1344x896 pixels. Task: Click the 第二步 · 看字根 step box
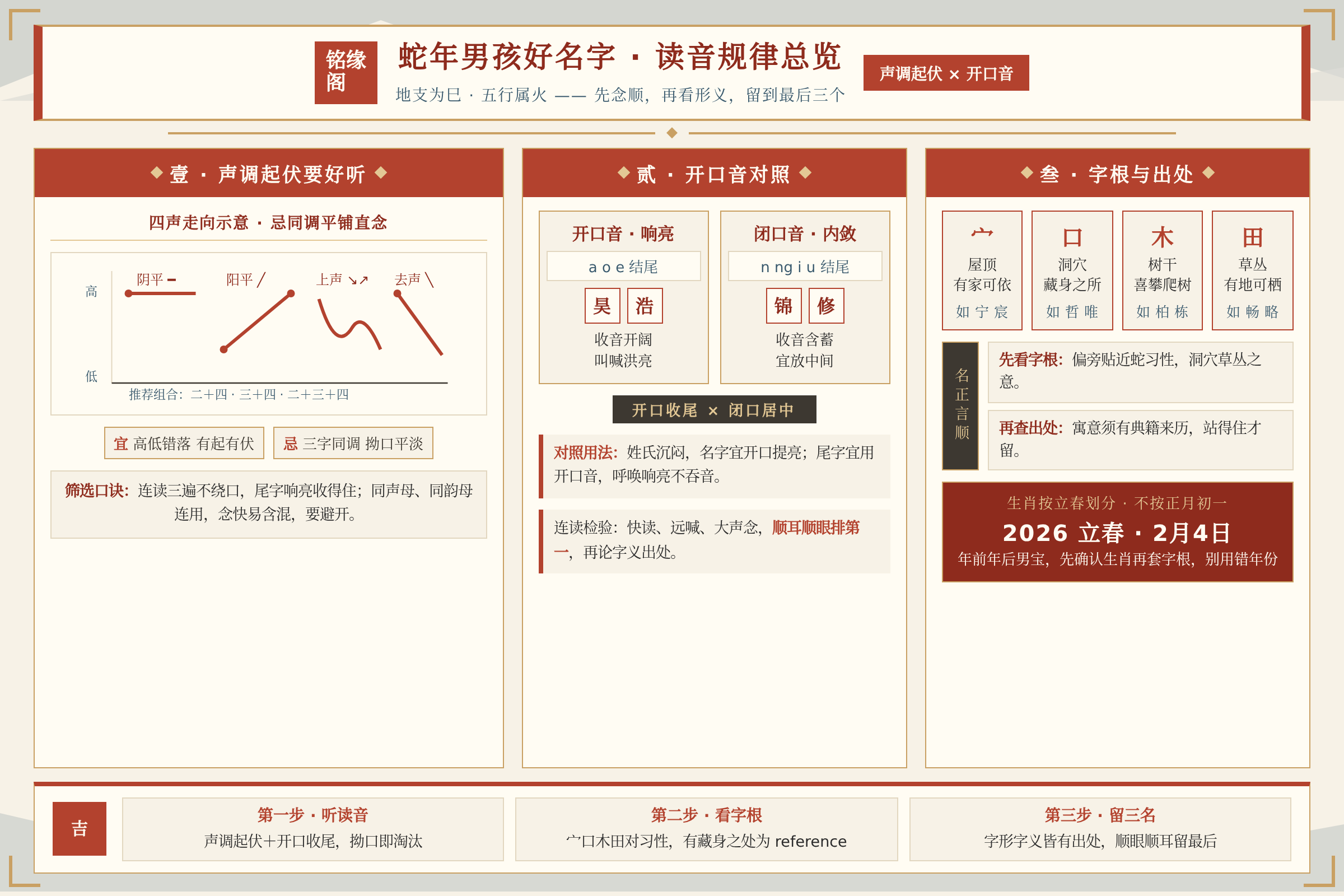tap(707, 829)
